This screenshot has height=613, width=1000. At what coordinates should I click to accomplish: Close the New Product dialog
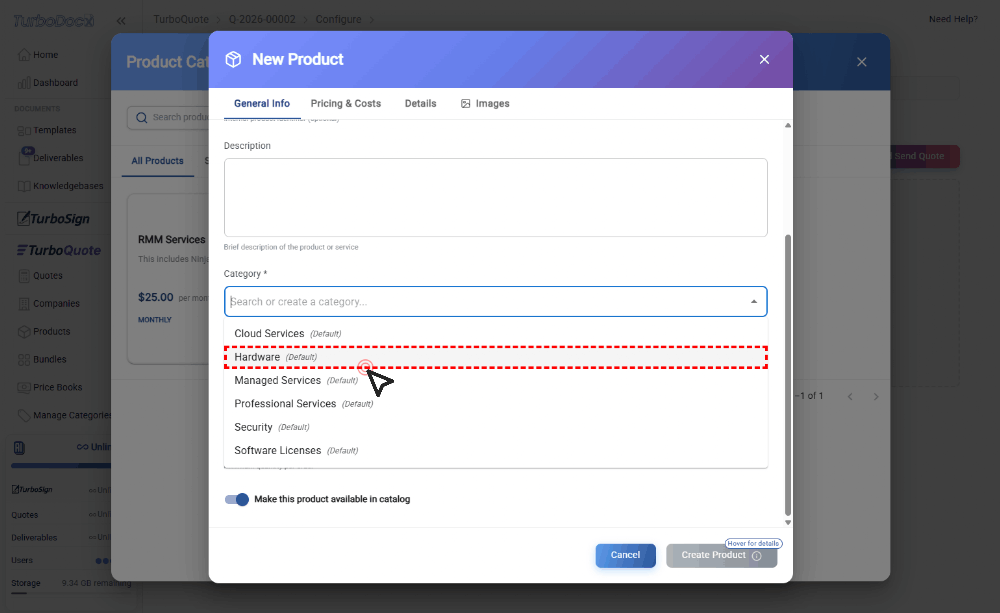tap(764, 59)
